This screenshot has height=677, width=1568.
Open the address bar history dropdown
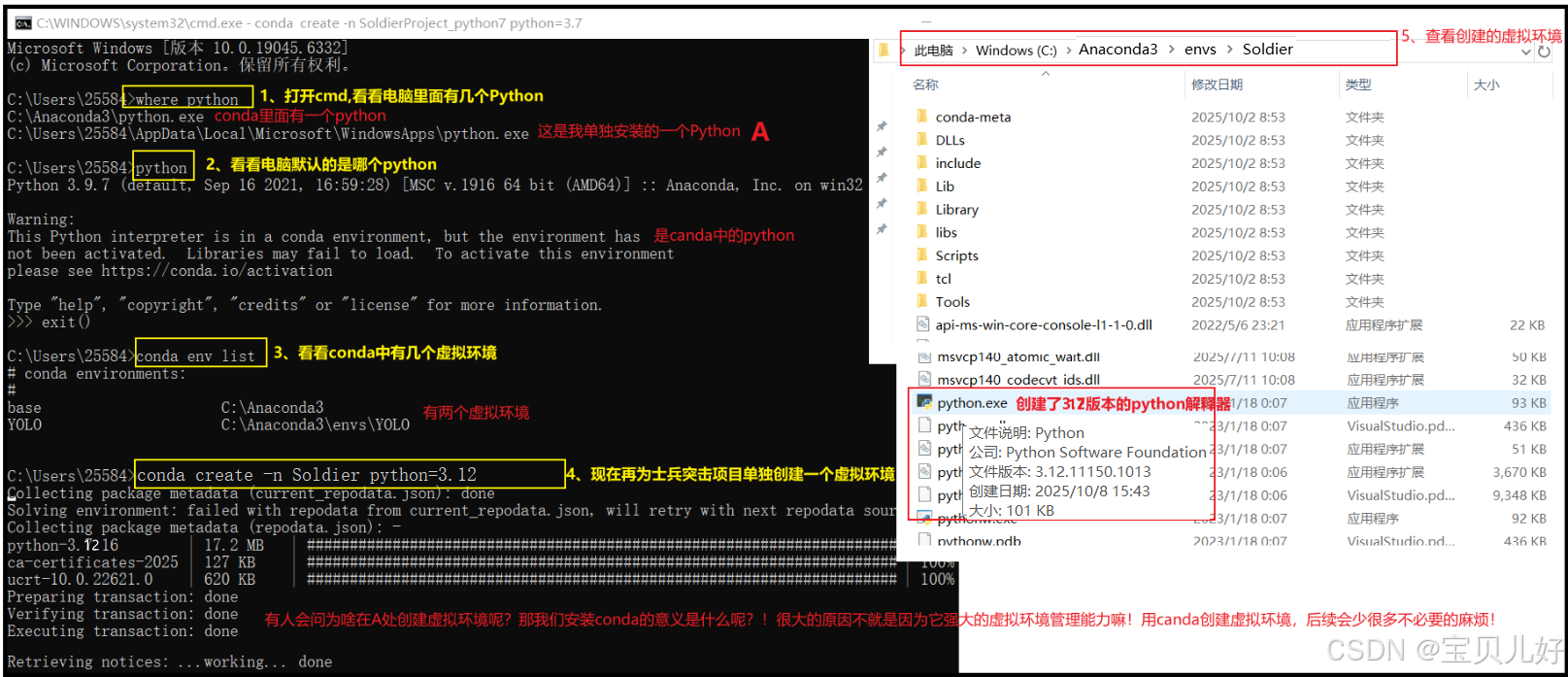[1525, 51]
